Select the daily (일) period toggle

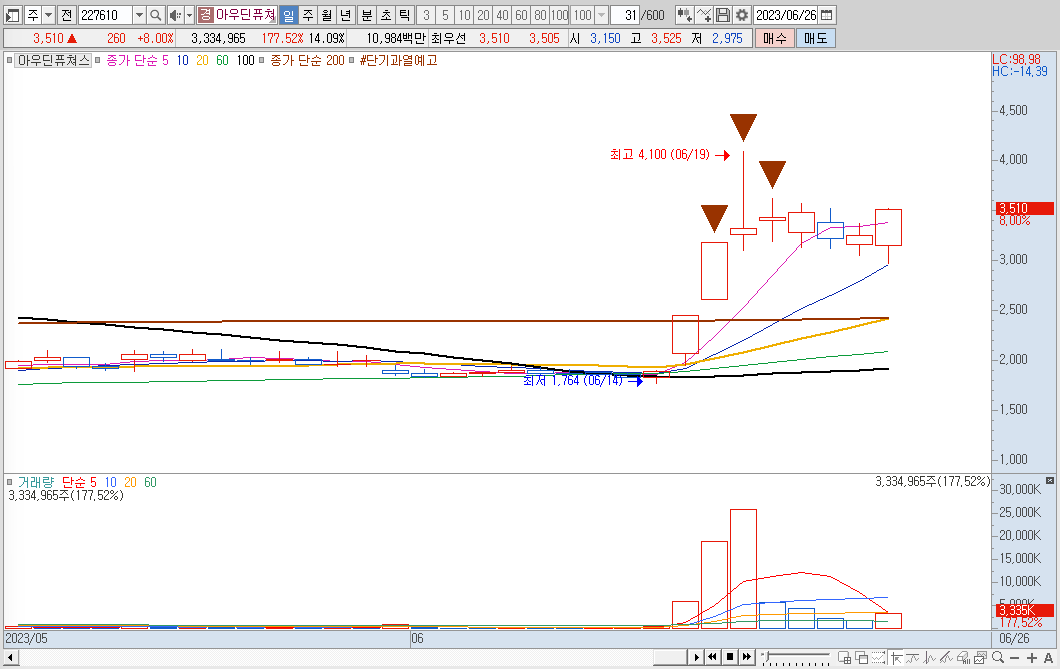coord(289,15)
